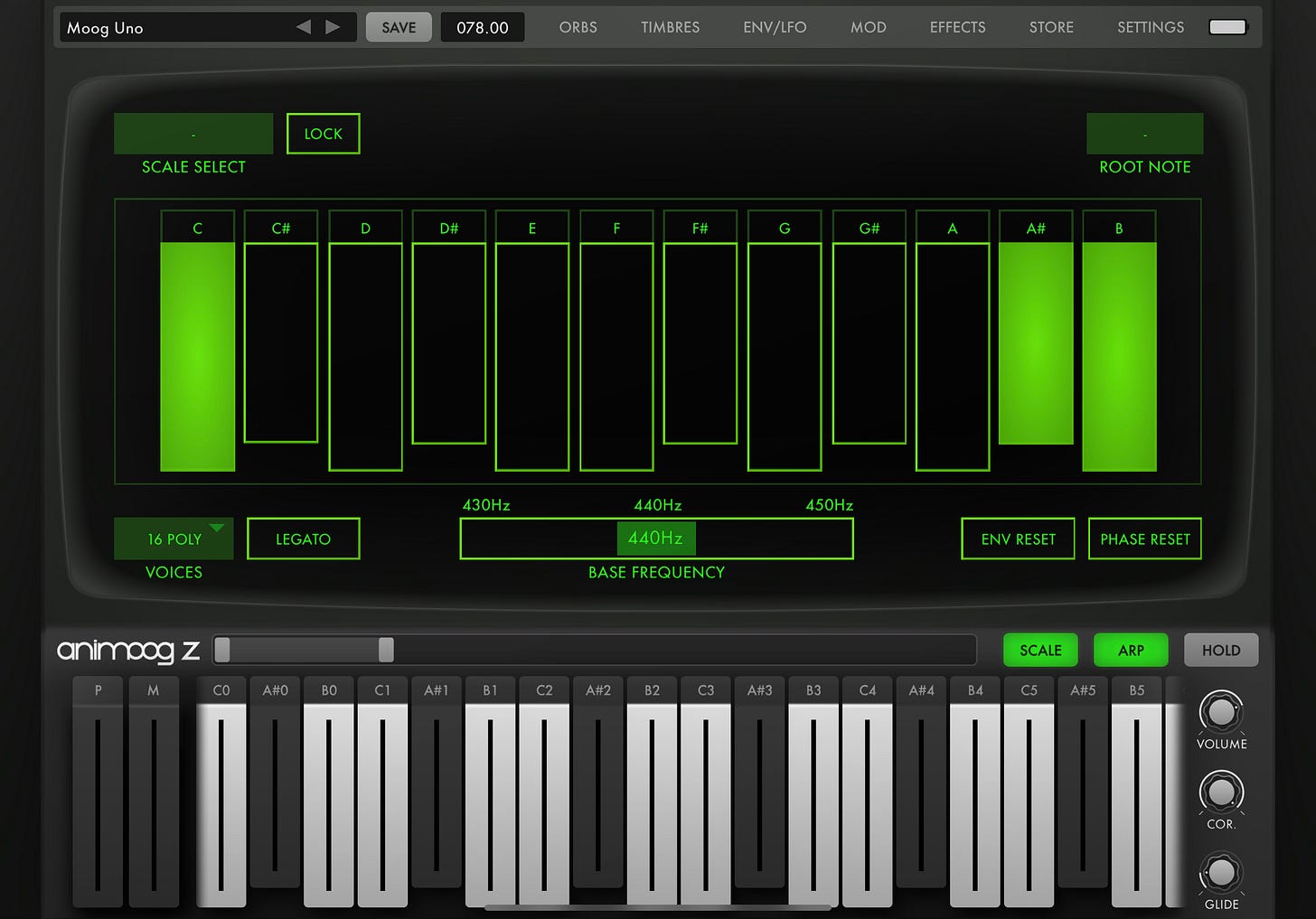Toggle ENV RESET
Screen dimensions: 1316x919
click(x=1018, y=539)
